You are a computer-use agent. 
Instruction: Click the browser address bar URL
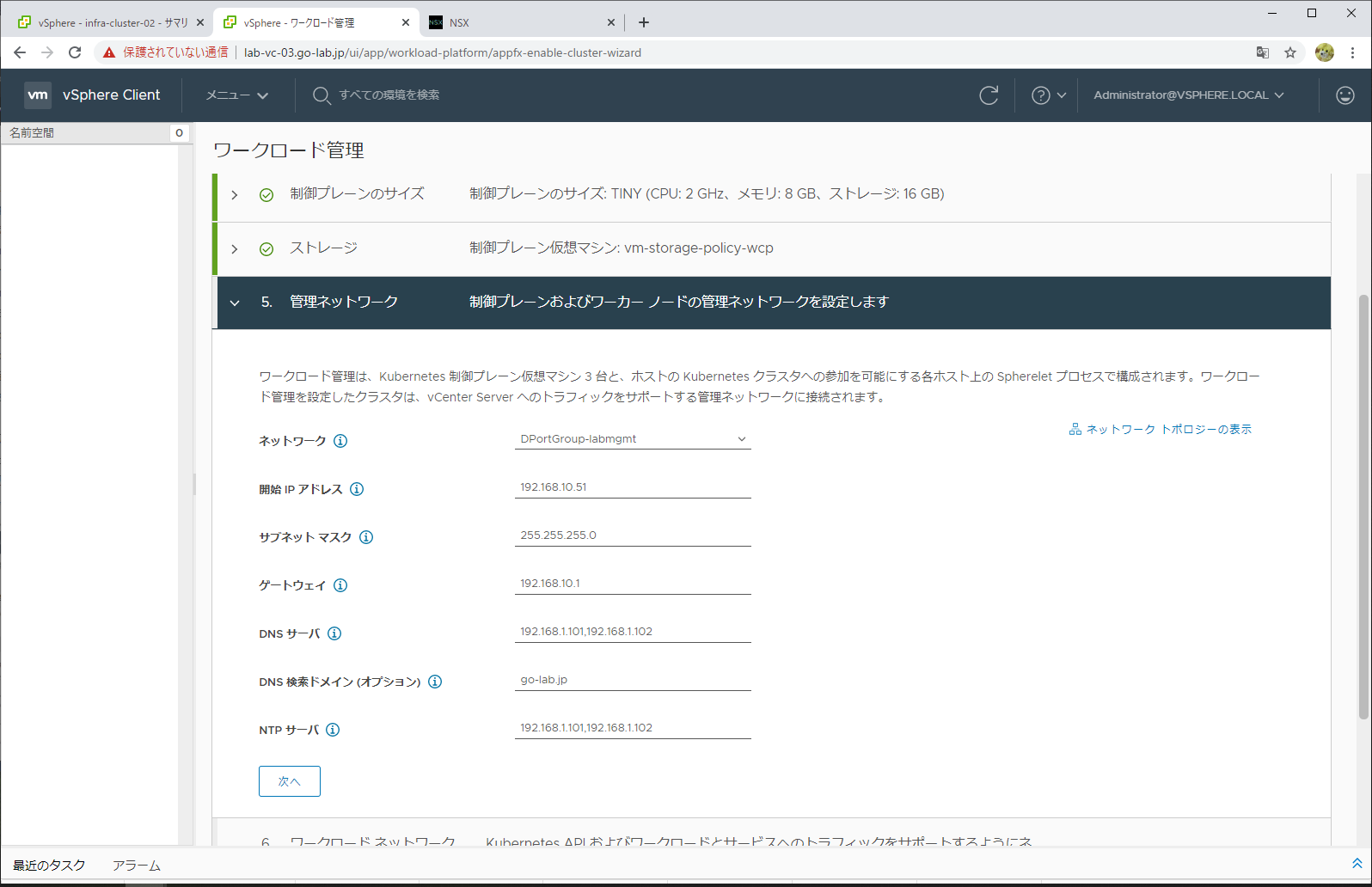click(443, 52)
